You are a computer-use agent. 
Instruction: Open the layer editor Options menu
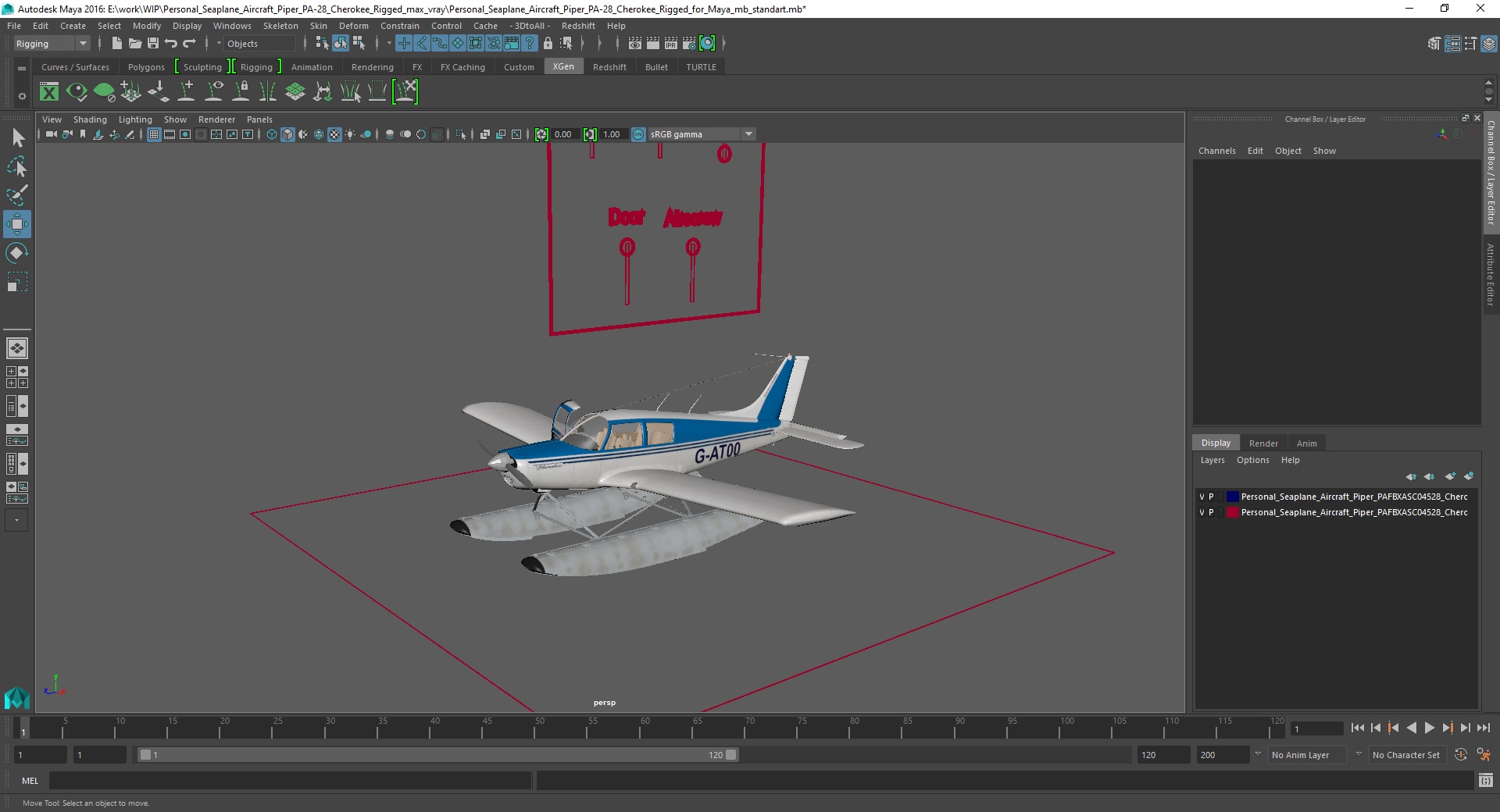click(1252, 460)
